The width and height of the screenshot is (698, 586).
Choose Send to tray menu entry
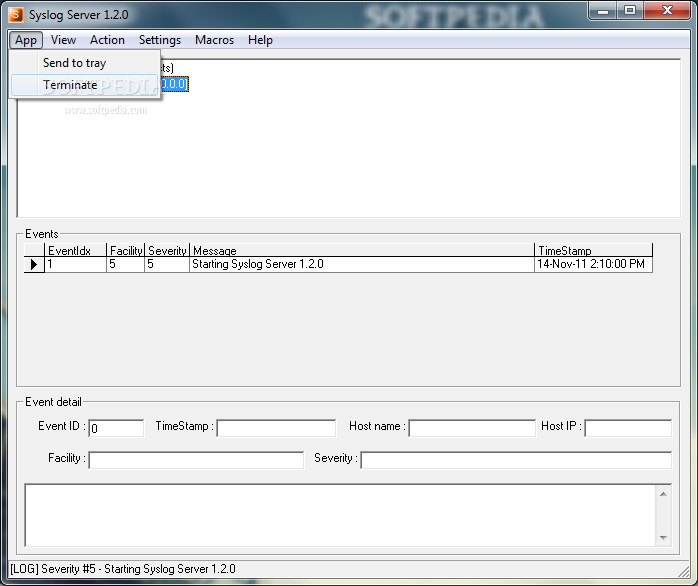pyautogui.click(x=85, y=63)
